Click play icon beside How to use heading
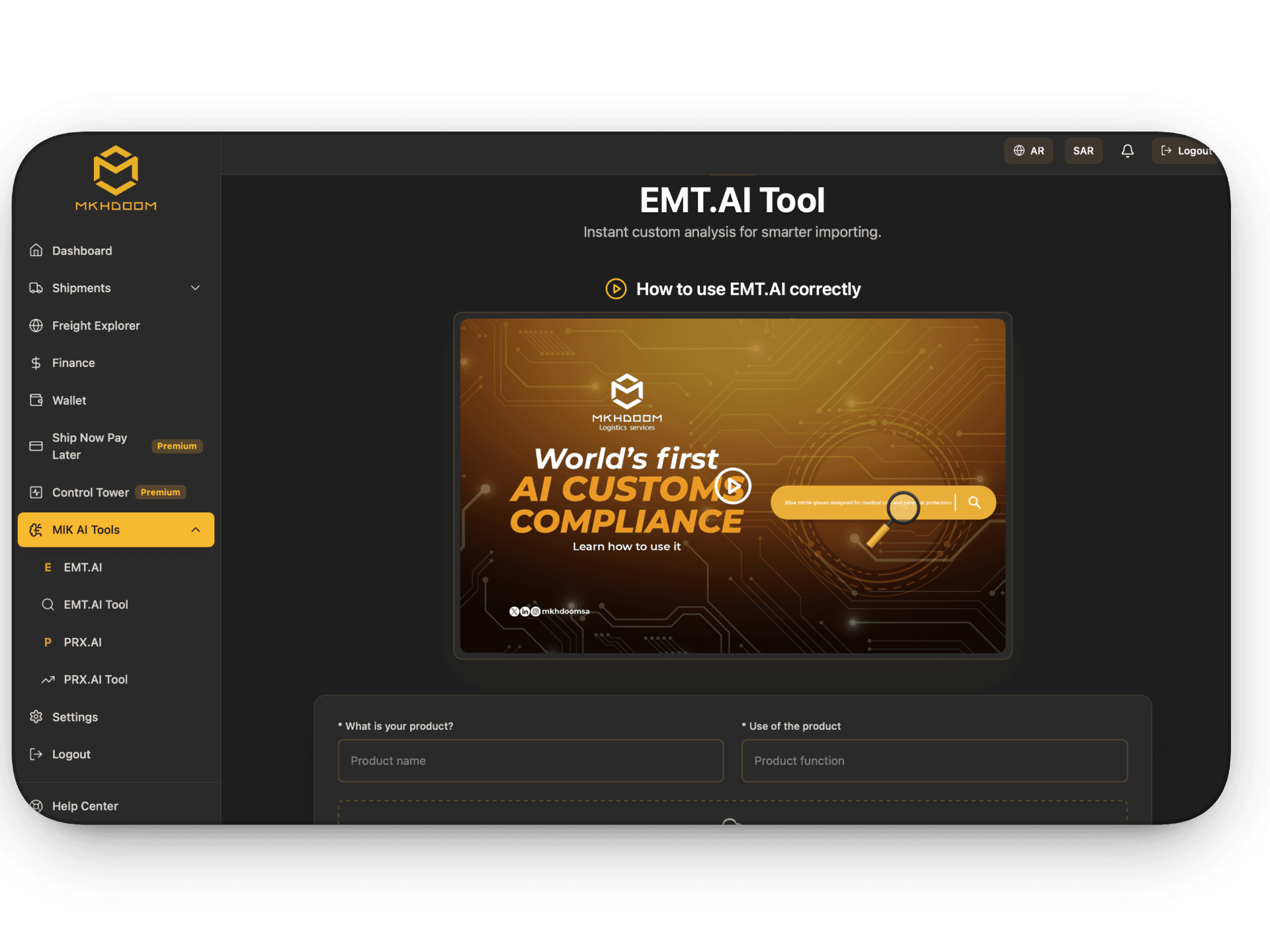Screen dimensions: 1270x952 (616, 289)
